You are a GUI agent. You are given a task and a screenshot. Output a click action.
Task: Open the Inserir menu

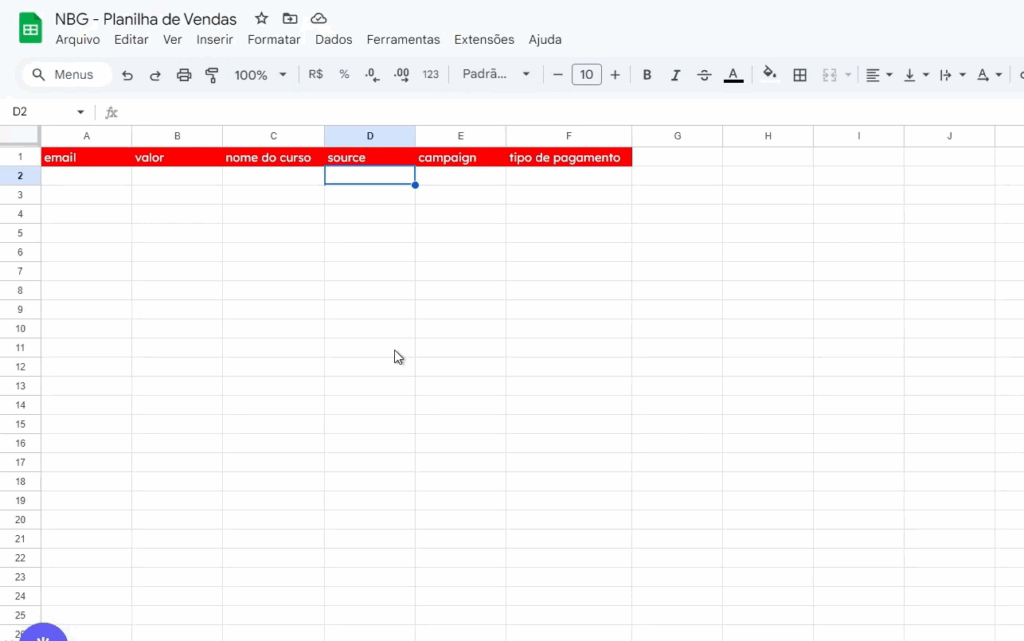[215, 40]
